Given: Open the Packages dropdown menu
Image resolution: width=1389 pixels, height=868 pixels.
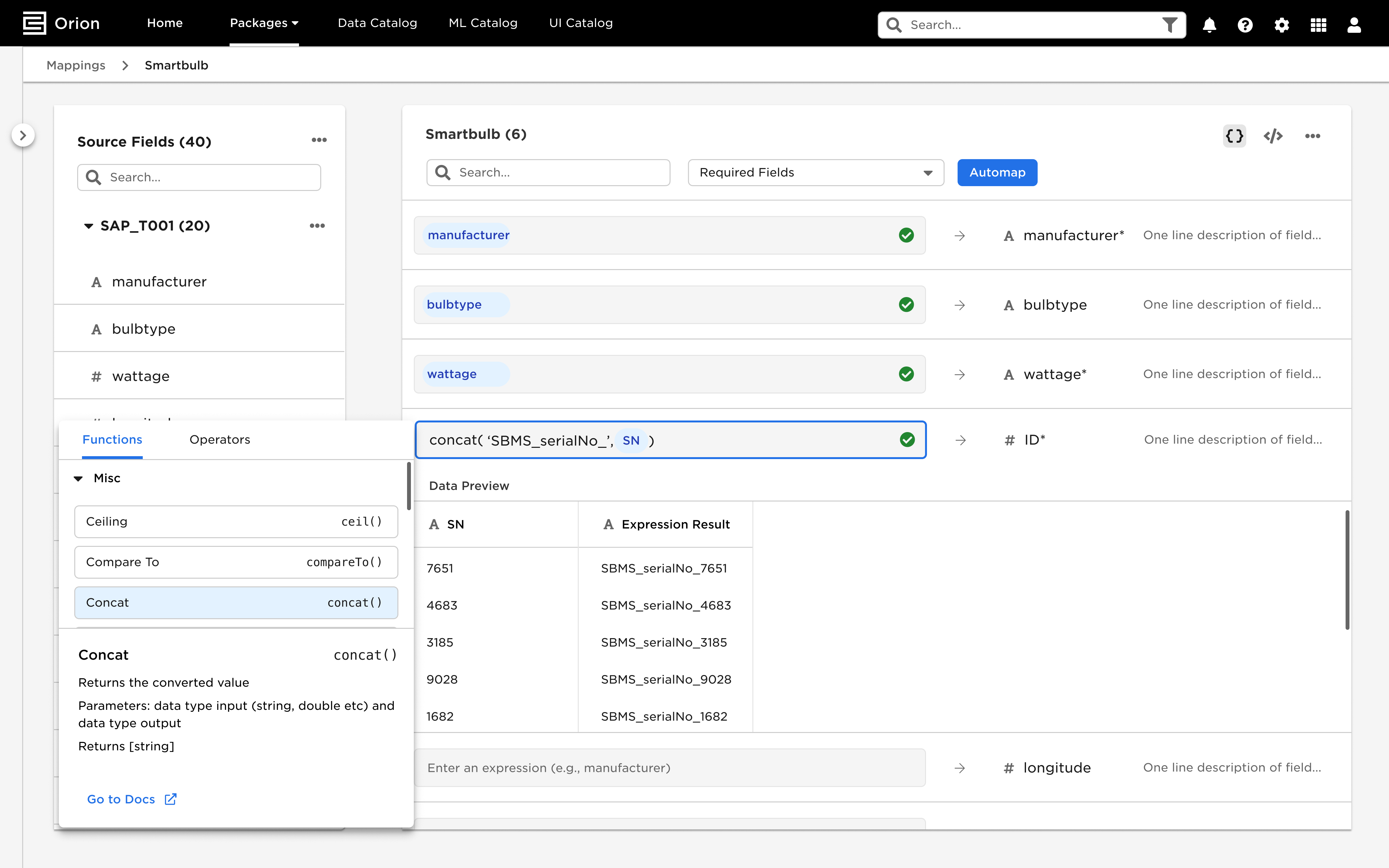Looking at the screenshot, I should (x=264, y=23).
